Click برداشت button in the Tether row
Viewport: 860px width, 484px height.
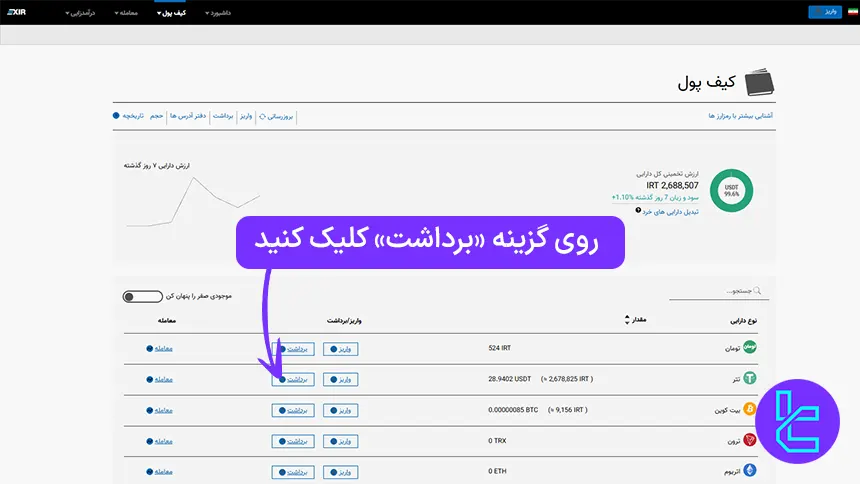[x=293, y=379]
